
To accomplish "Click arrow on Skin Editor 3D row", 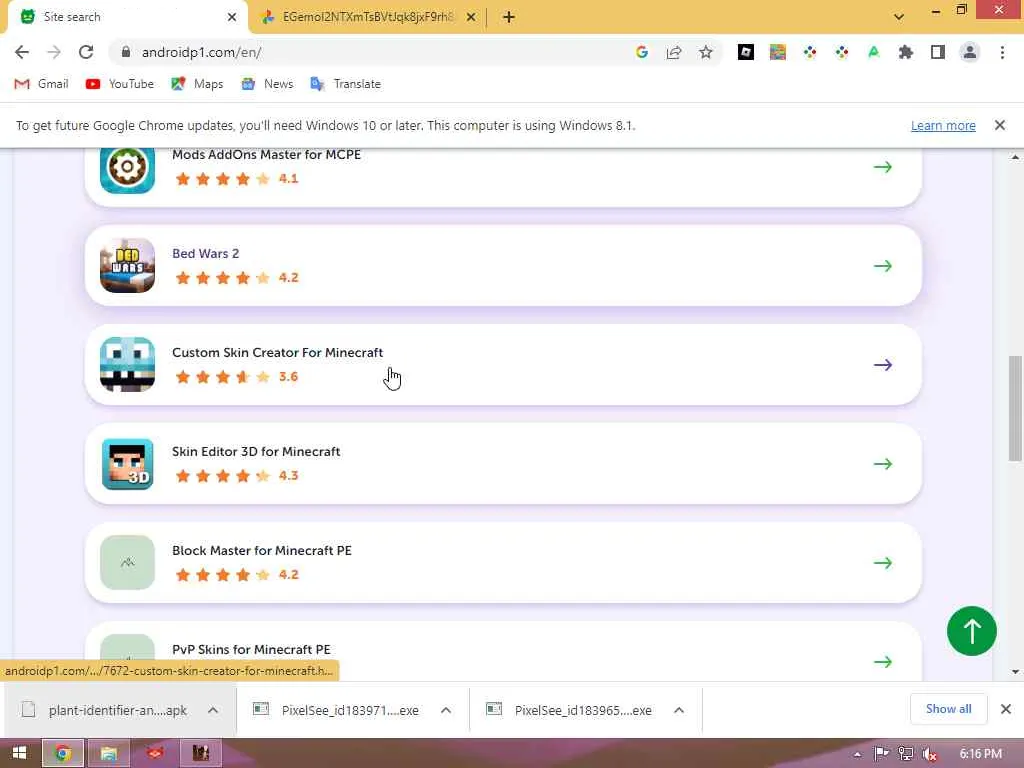I will pos(883,464).
